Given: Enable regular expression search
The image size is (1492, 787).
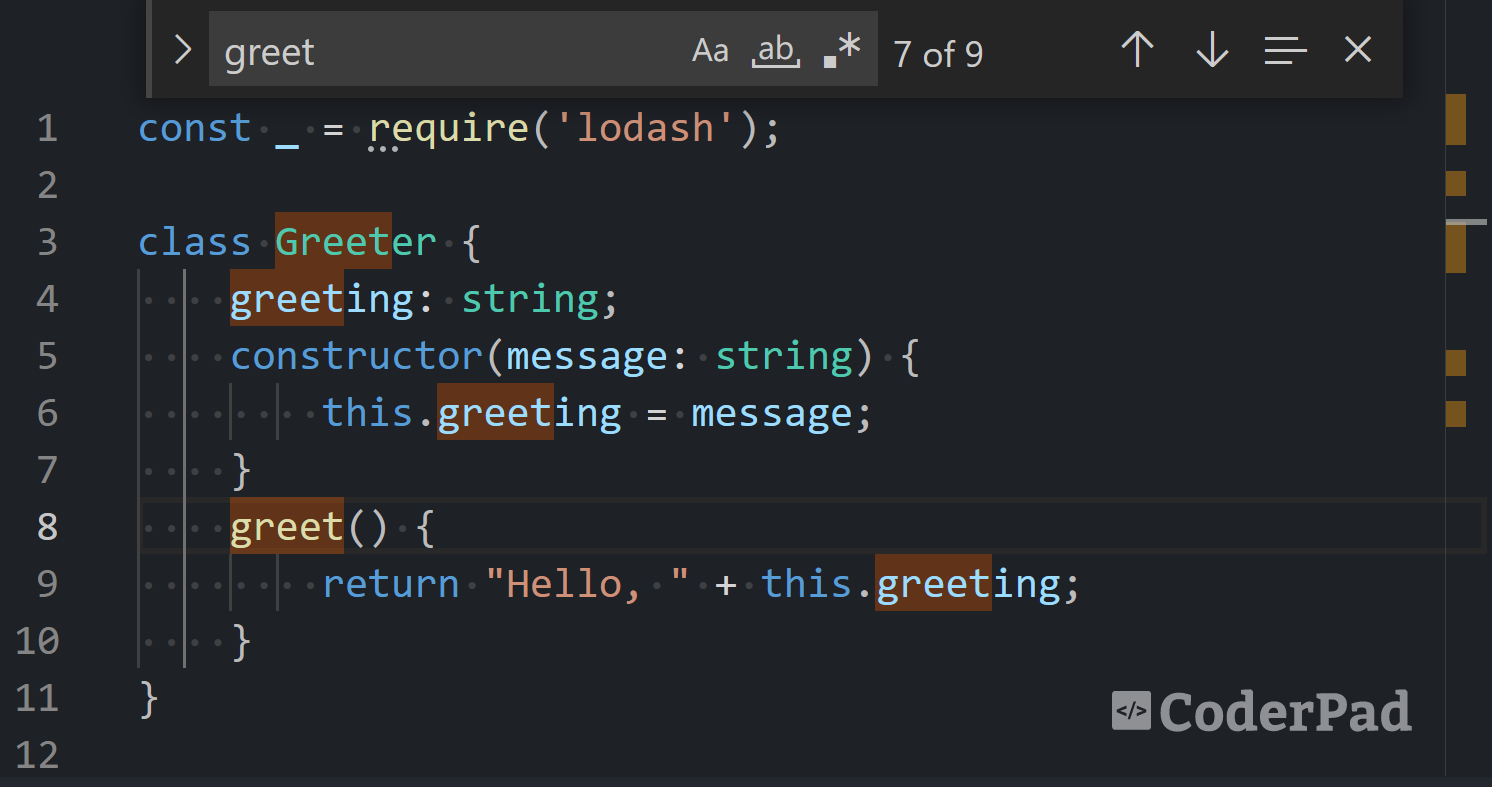Looking at the screenshot, I should click(842, 50).
